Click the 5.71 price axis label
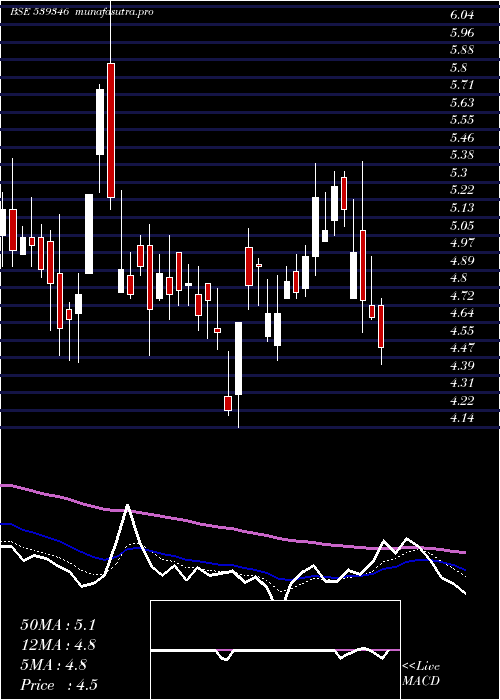 (462, 85)
